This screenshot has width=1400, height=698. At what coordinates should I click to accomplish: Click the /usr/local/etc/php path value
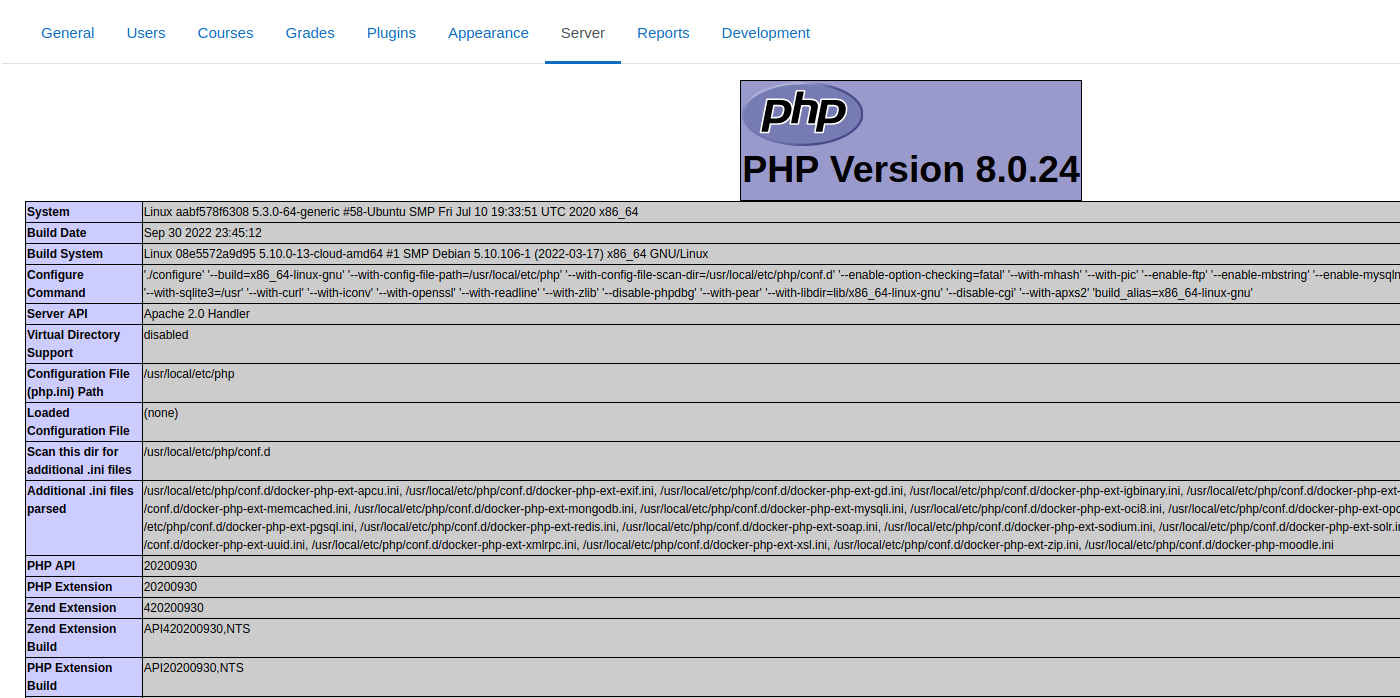(189, 374)
